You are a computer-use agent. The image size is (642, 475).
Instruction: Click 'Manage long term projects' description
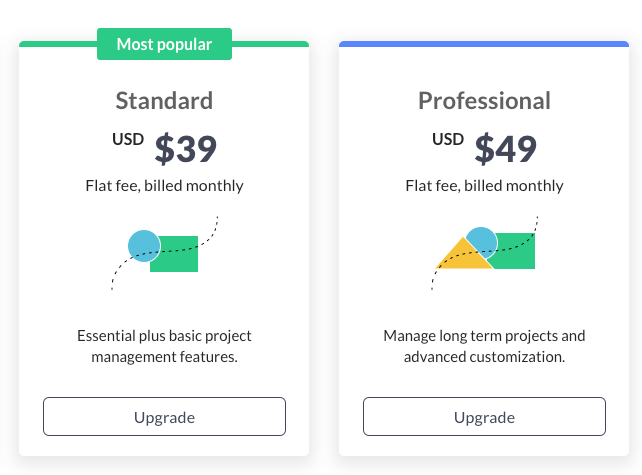[x=484, y=346]
